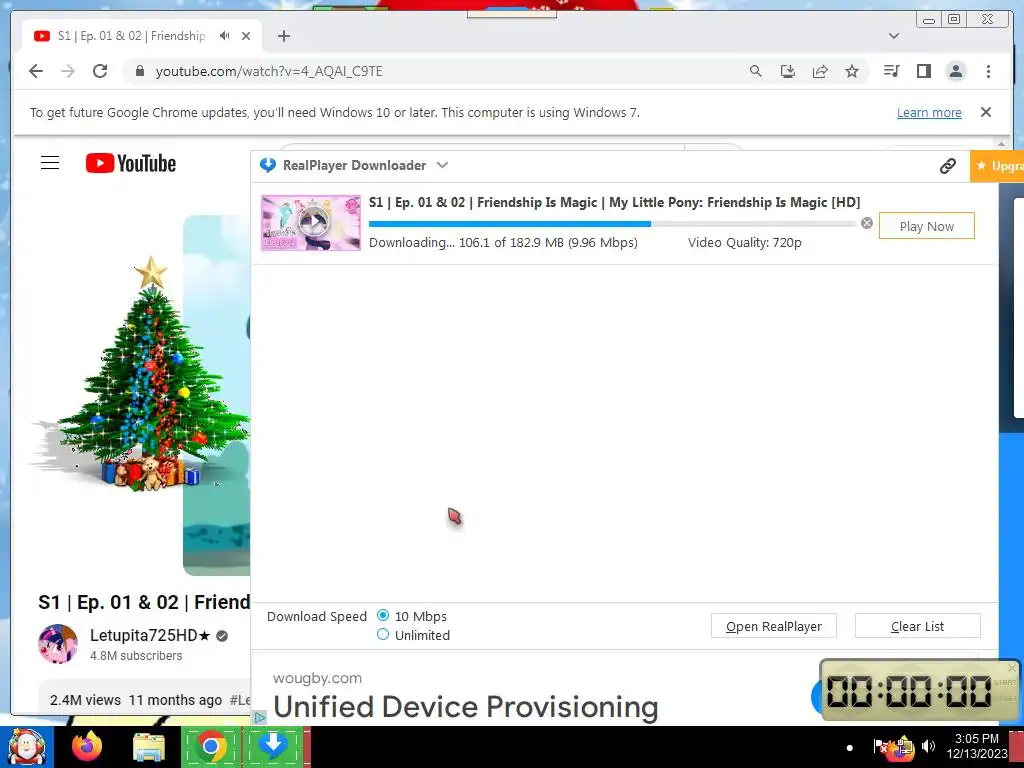Click the RealPlayer Downloader logo icon
This screenshot has width=1024, height=768.
(x=268, y=165)
